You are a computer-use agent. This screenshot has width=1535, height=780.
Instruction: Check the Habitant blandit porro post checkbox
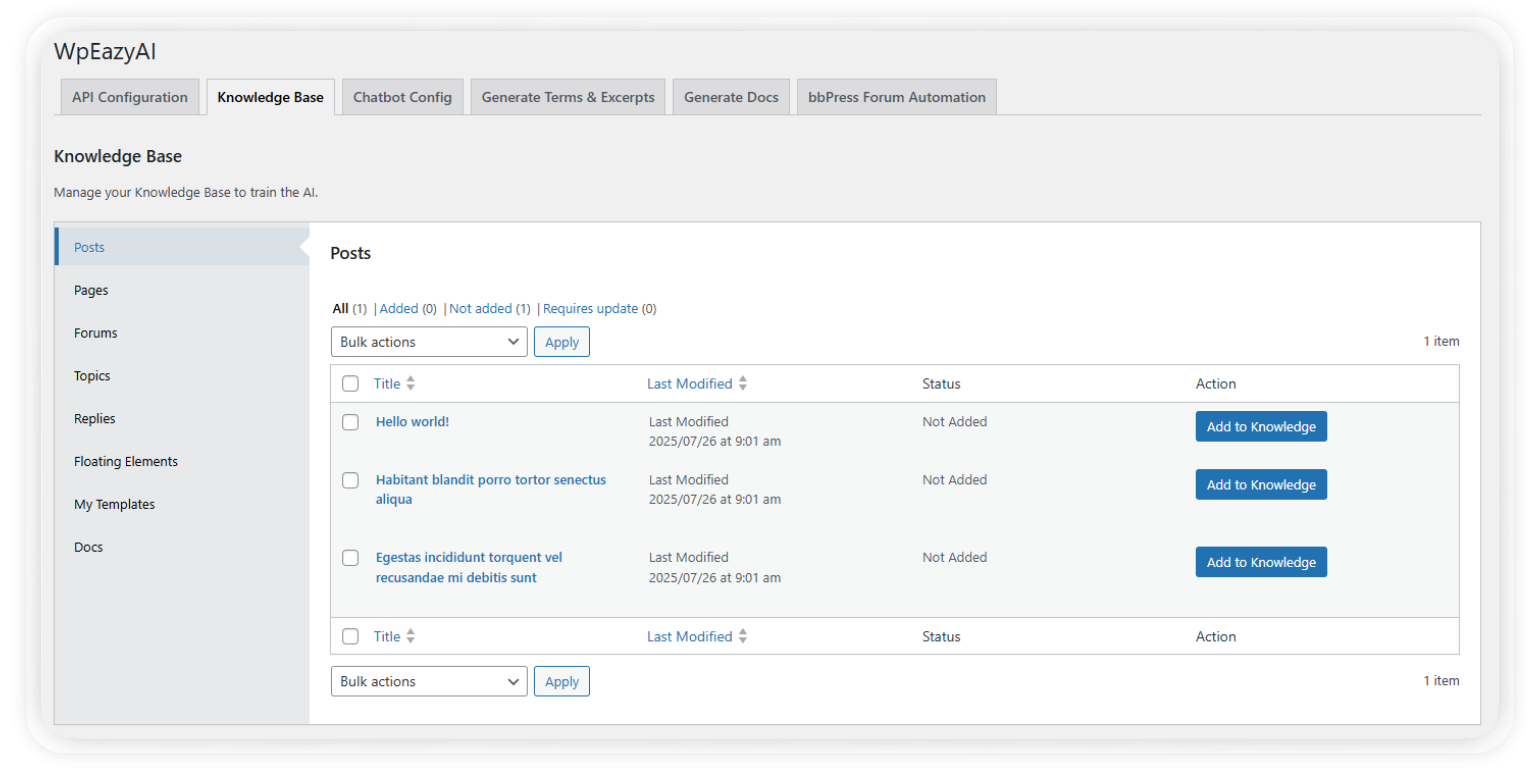(350, 480)
